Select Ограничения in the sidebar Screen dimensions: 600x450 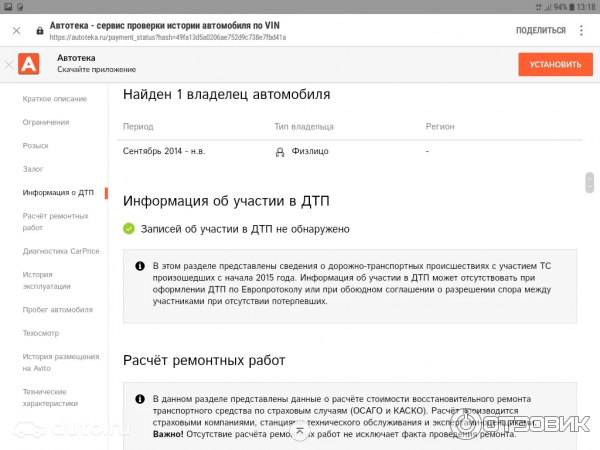click(x=46, y=122)
